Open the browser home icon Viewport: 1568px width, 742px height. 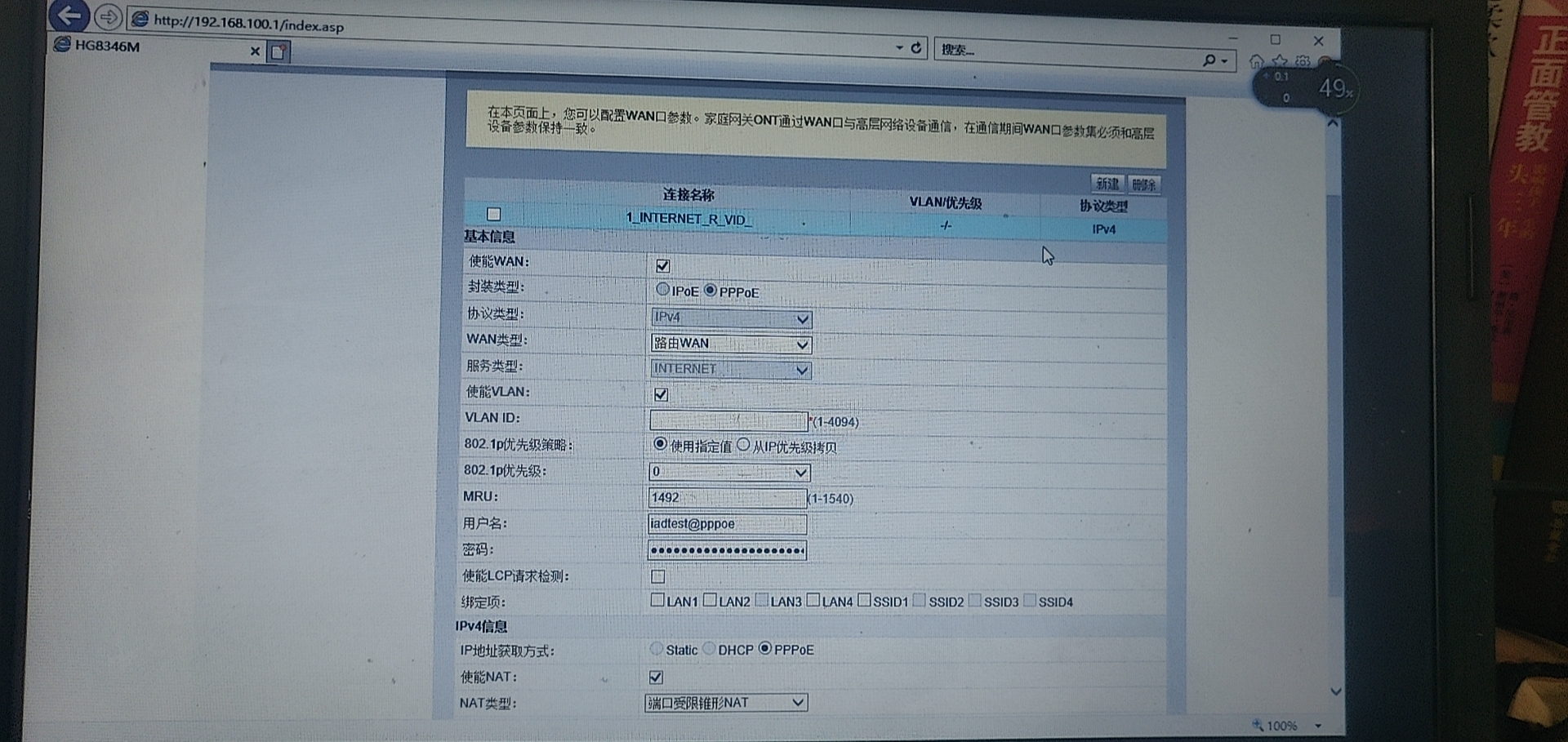[x=1256, y=60]
